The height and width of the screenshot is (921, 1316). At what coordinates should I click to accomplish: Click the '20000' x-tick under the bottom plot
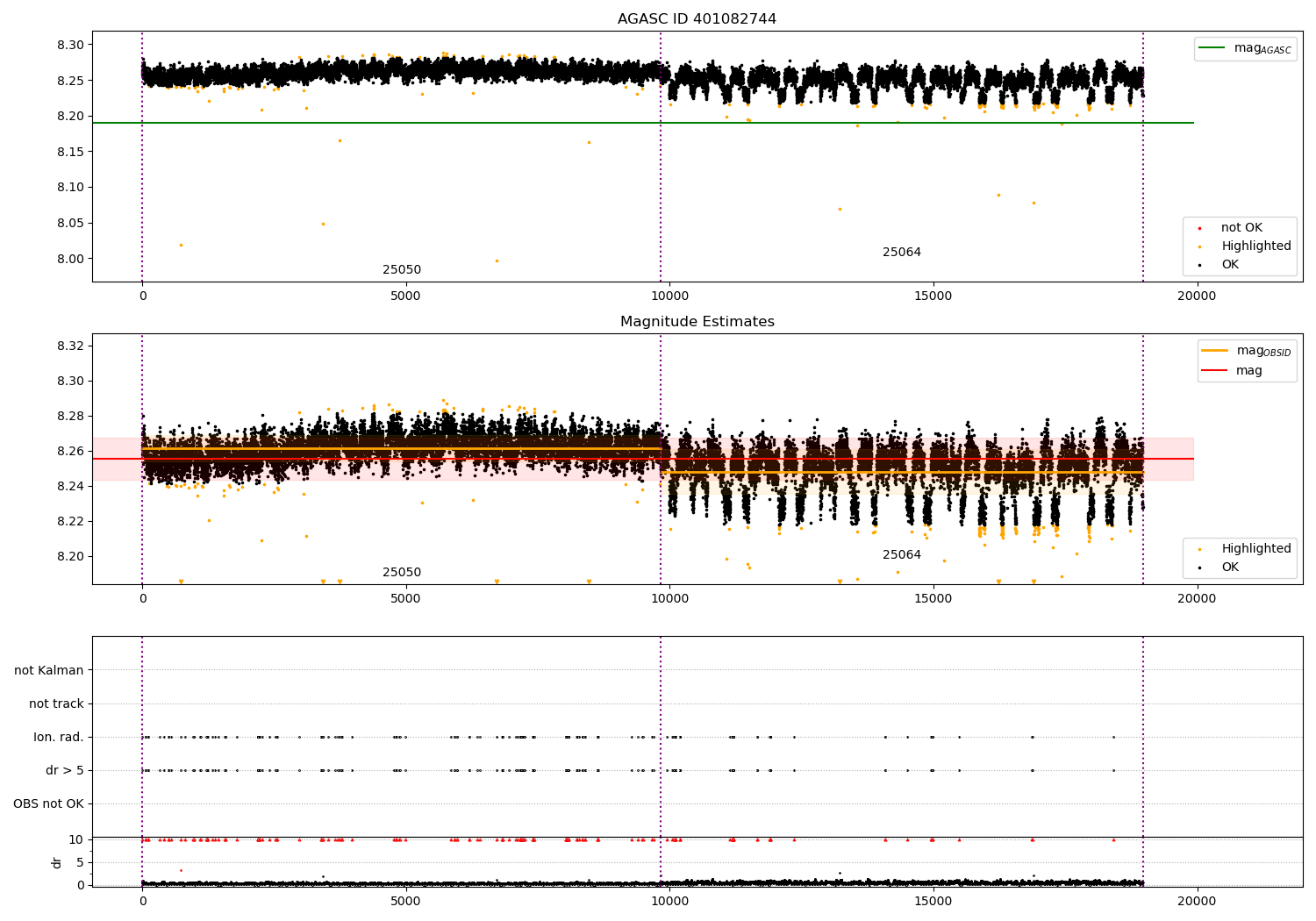pyautogui.click(x=1197, y=900)
